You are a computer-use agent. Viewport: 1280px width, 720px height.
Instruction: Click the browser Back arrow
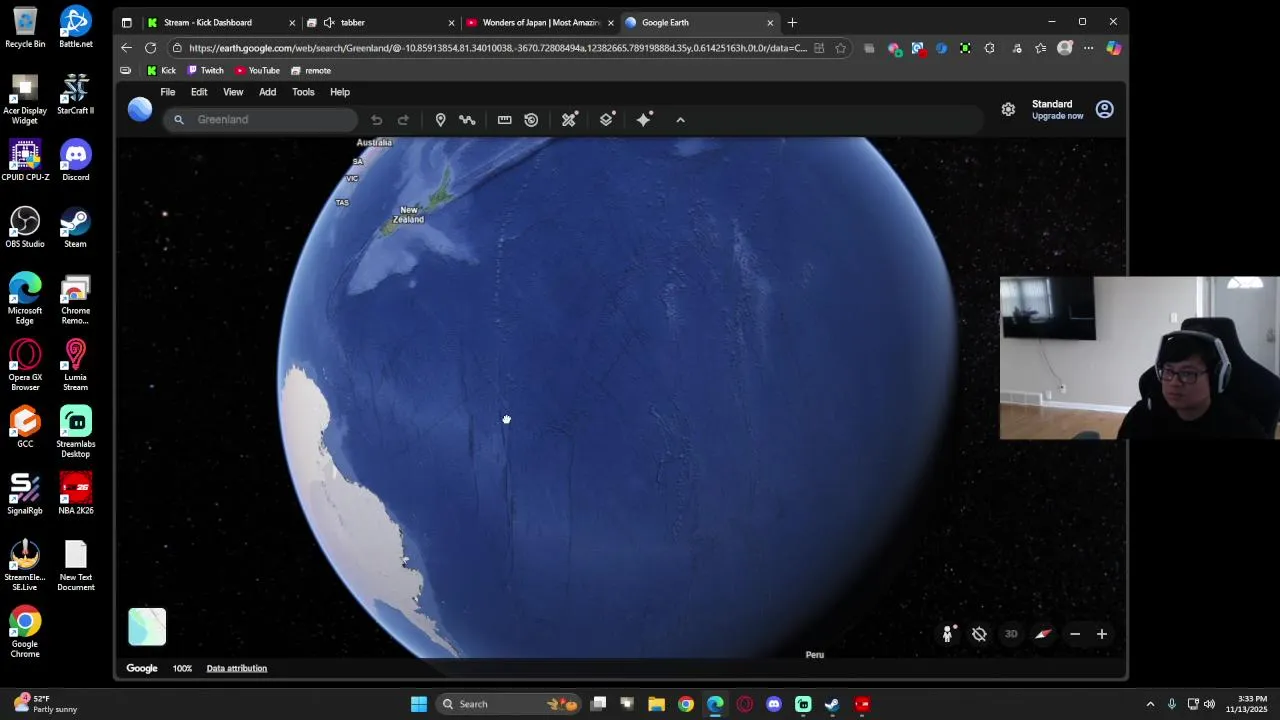click(x=126, y=48)
